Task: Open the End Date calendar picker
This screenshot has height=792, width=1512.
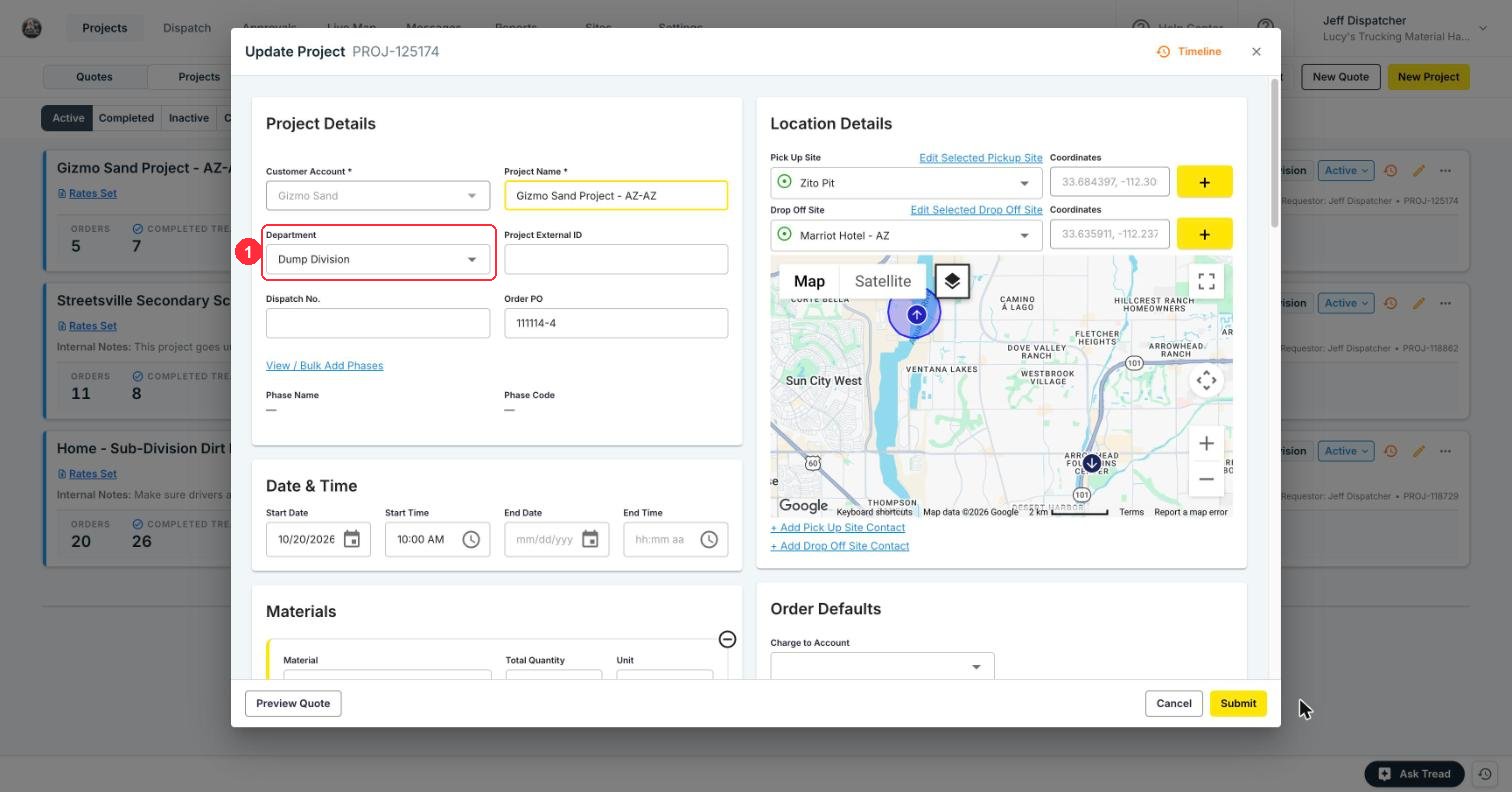Action: pos(590,540)
